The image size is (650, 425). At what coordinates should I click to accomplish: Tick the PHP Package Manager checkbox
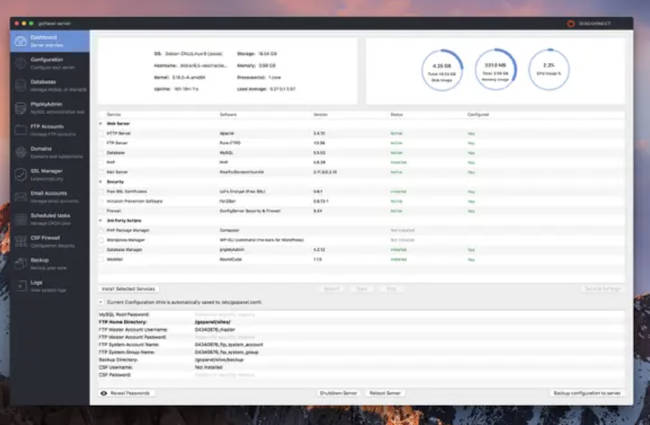click(100, 229)
